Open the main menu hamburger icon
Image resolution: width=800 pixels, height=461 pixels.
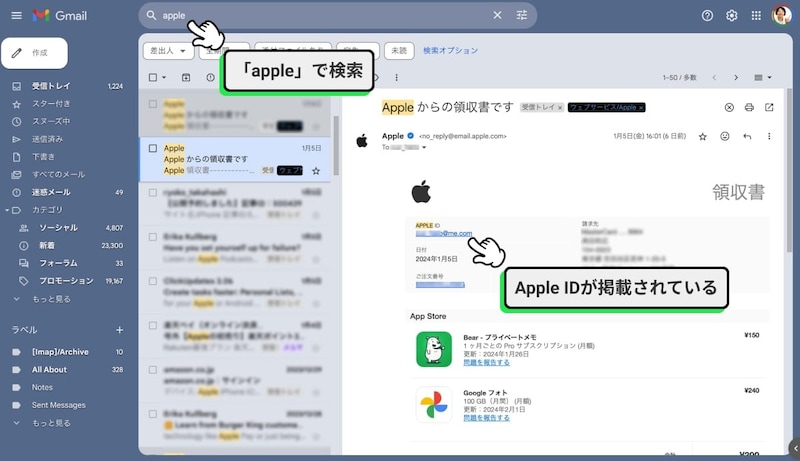(16, 15)
